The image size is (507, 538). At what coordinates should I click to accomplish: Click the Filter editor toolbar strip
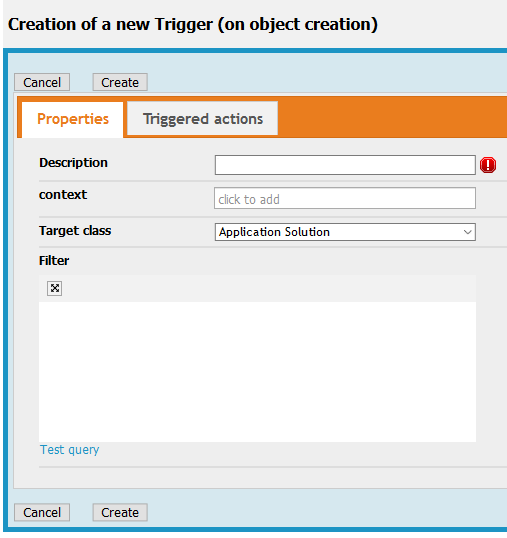(257, 289)
